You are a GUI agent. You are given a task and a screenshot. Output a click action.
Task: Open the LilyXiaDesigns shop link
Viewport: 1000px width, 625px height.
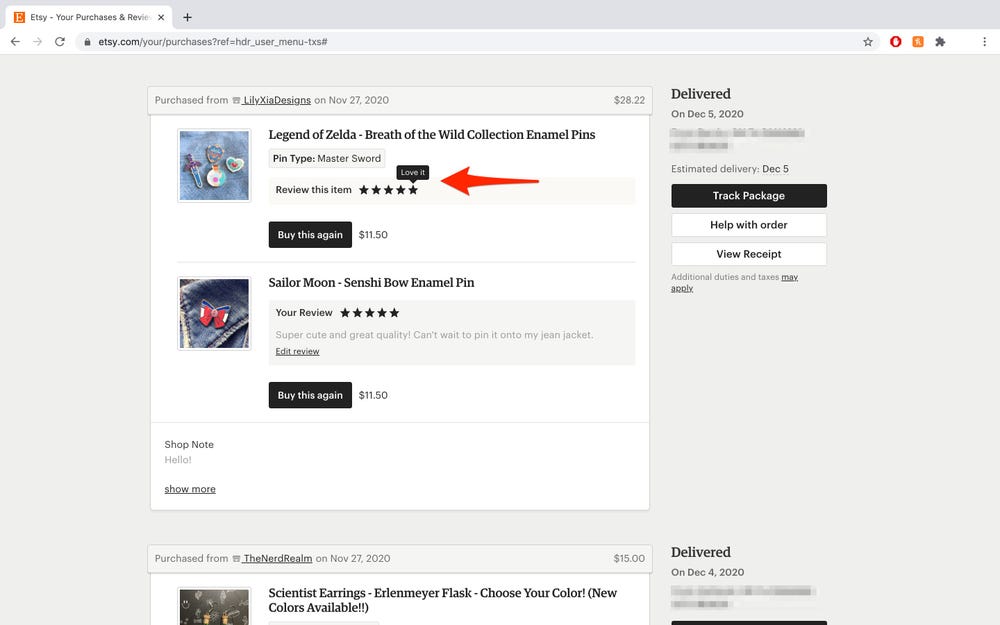(277, 100)
